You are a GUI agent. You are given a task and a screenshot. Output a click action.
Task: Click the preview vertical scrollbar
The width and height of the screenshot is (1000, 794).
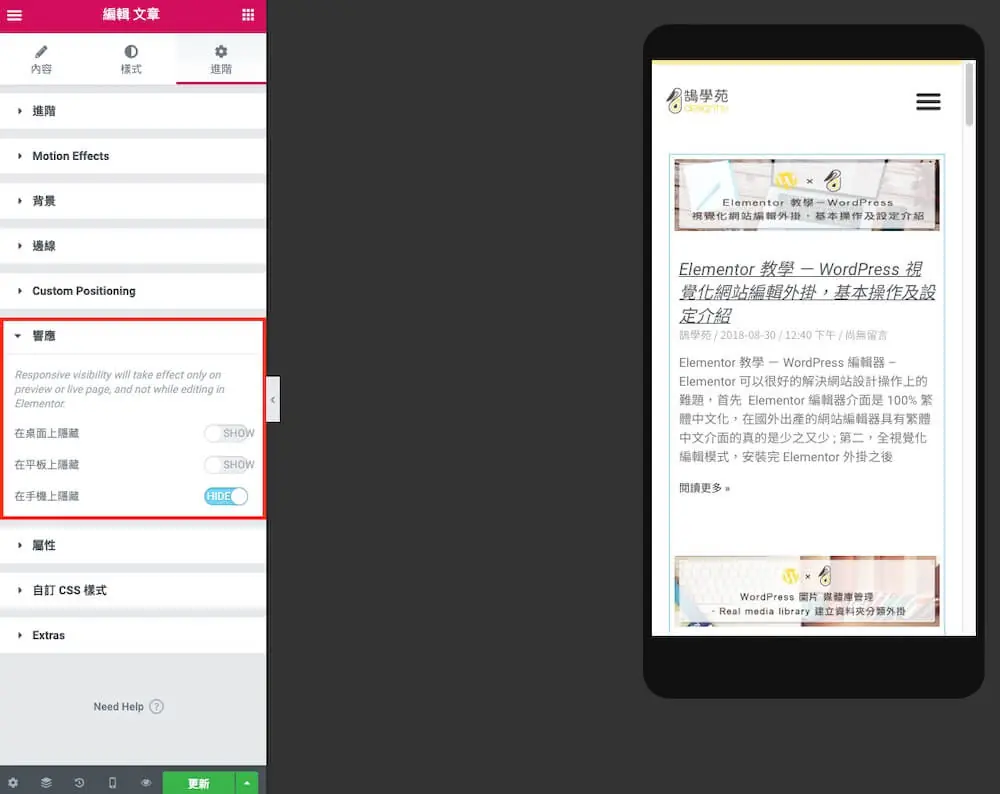coord(969,94)
